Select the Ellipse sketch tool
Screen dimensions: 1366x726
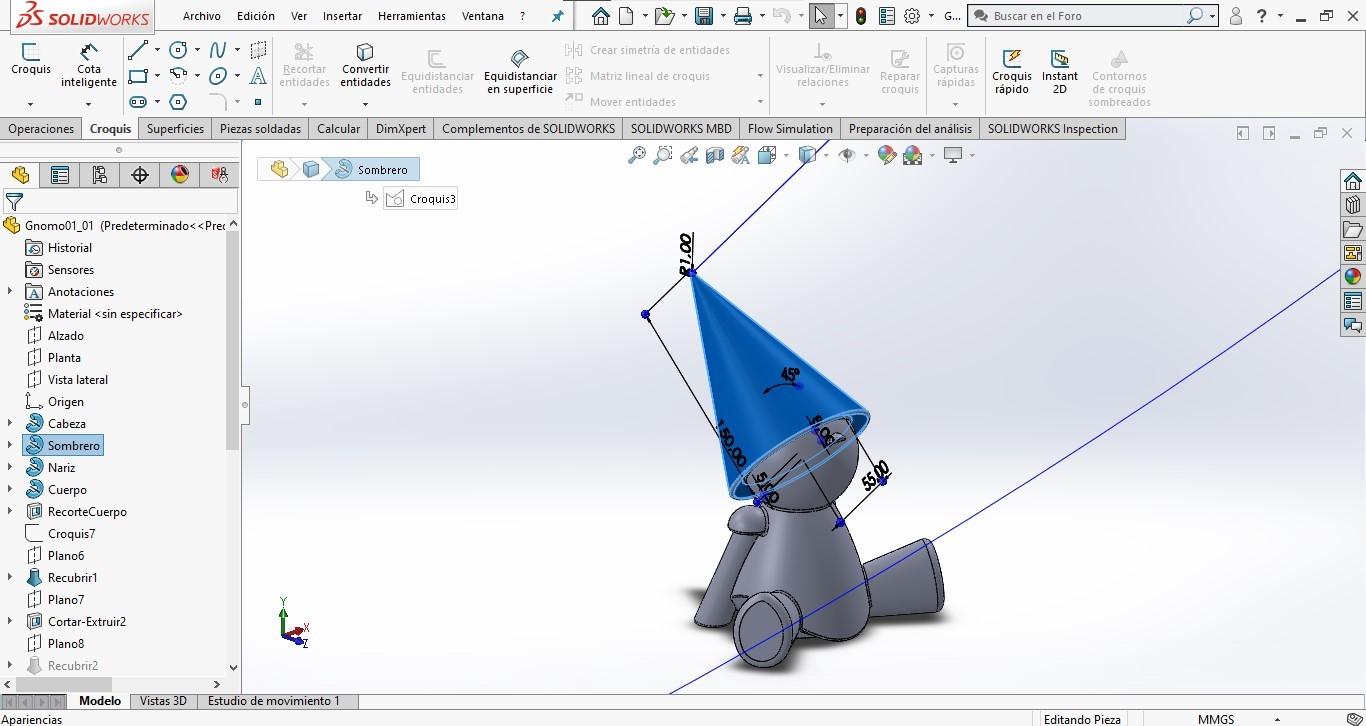218,76
